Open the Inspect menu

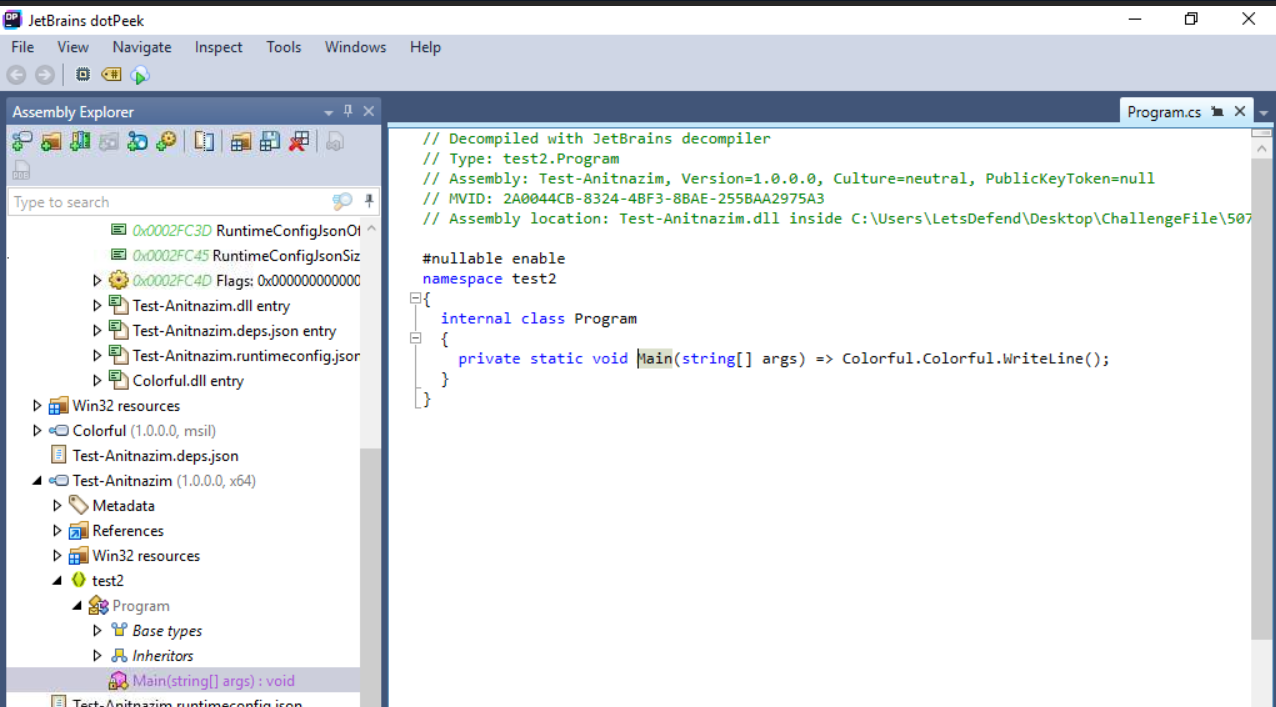click(x=218, y=47)
